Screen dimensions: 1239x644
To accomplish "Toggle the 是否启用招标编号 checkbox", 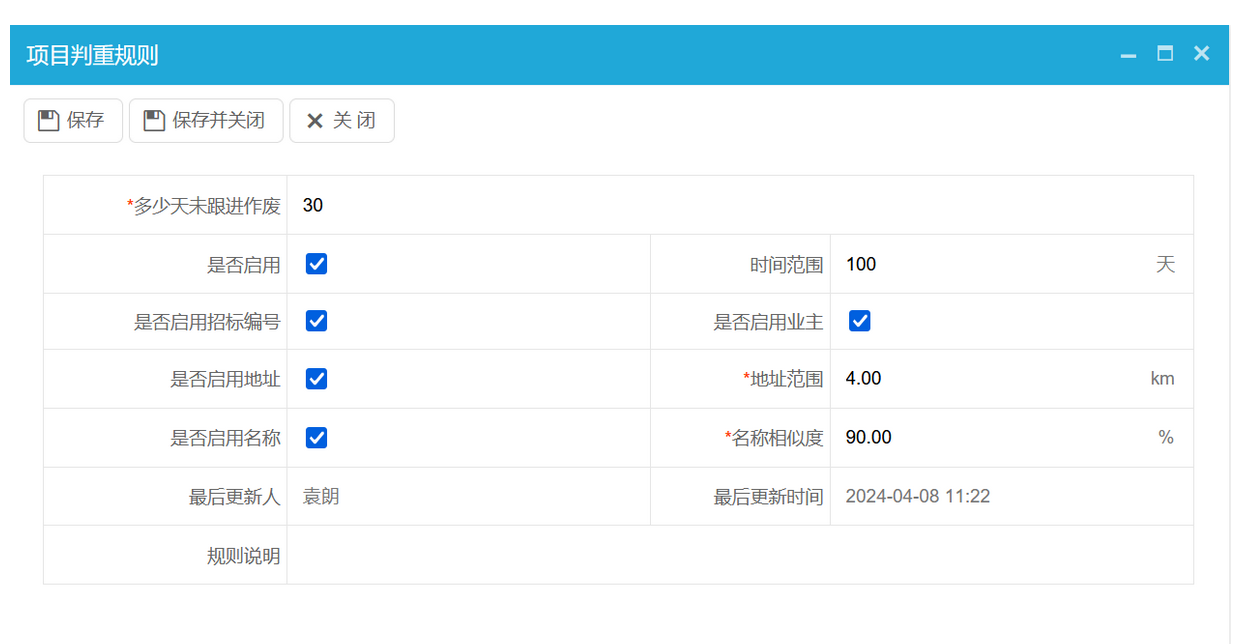I will (315, 321).
